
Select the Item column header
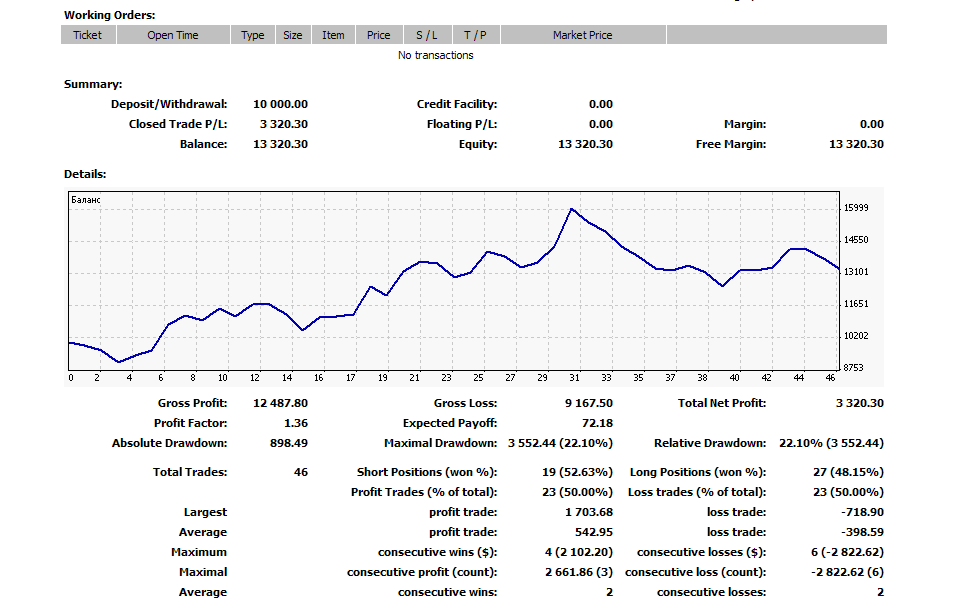click(333, 35)
